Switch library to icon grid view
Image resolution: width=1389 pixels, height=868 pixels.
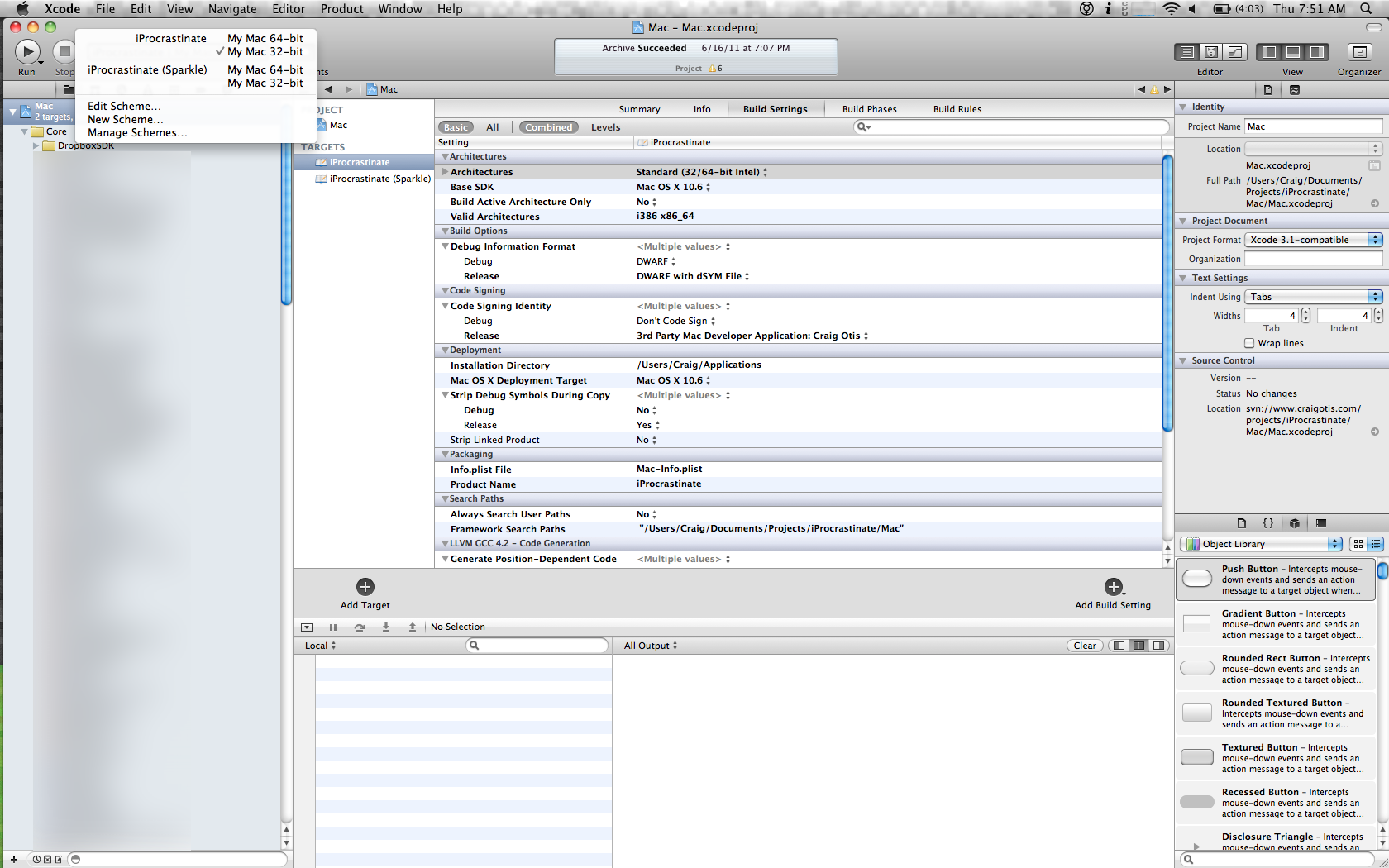[x=1358, y=544]
